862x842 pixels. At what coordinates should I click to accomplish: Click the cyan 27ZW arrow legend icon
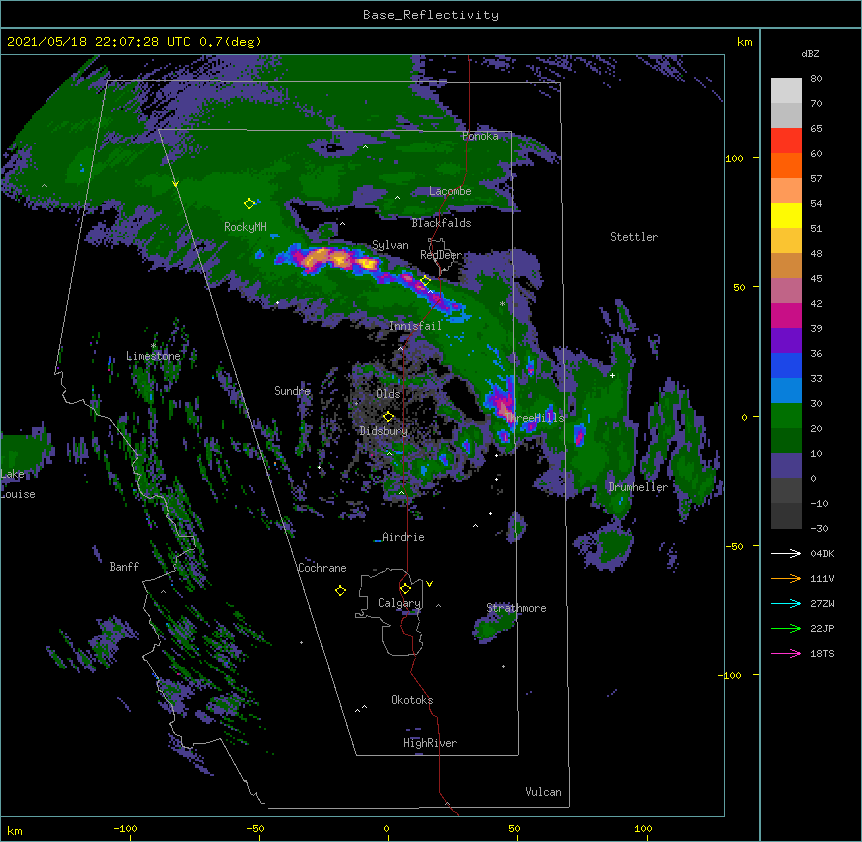coord(786,603)
